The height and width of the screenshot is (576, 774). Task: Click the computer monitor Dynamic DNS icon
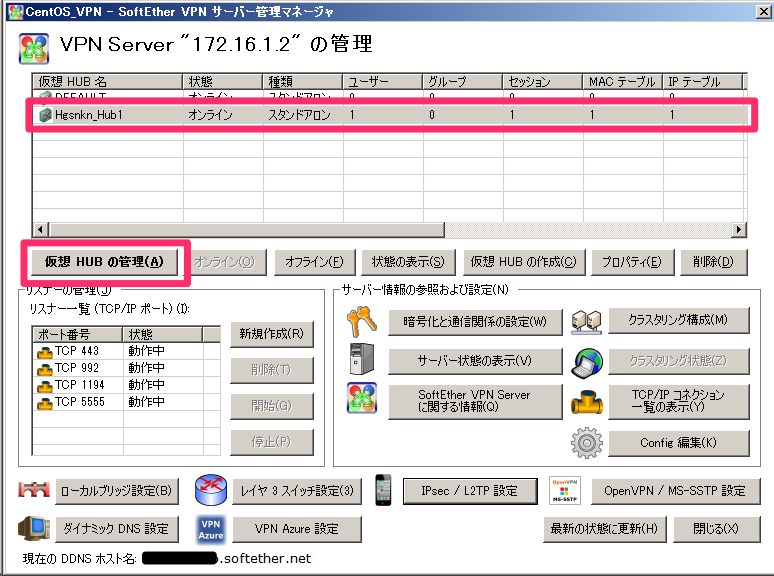(34, 528)
